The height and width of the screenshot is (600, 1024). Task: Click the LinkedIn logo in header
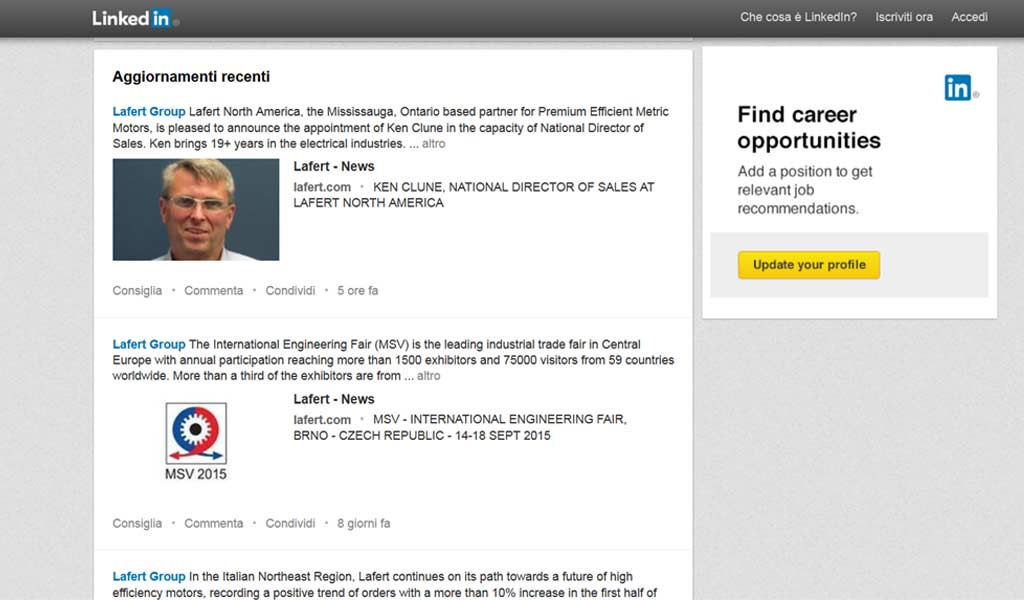(135, 18)
